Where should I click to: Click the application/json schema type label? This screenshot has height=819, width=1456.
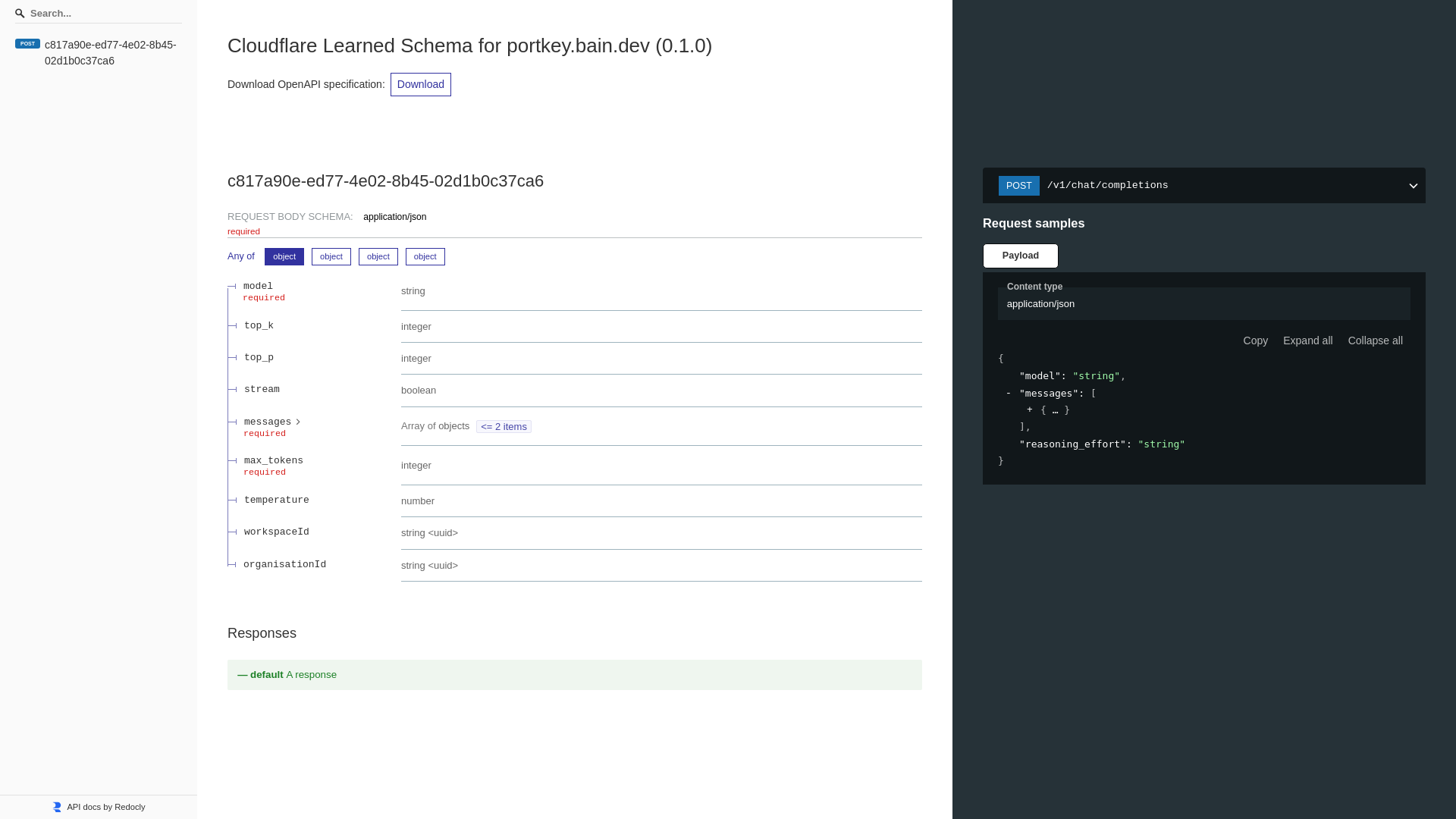[395, 217]
